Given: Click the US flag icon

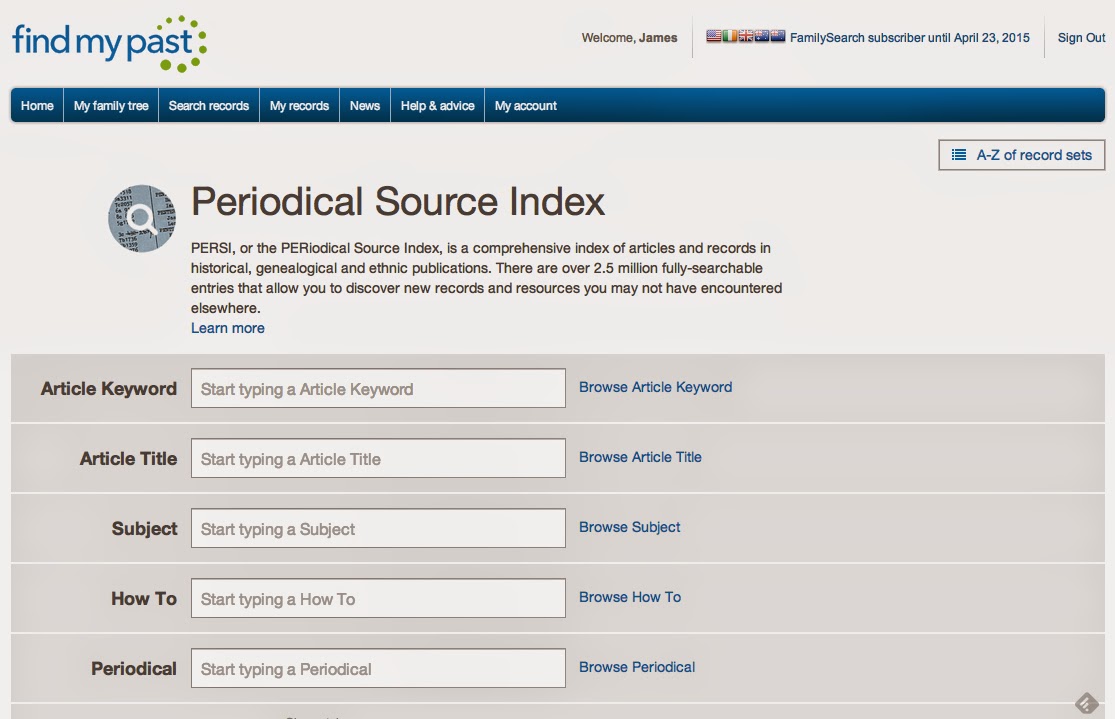Looking at the screenshot, I should click(714, 36).
